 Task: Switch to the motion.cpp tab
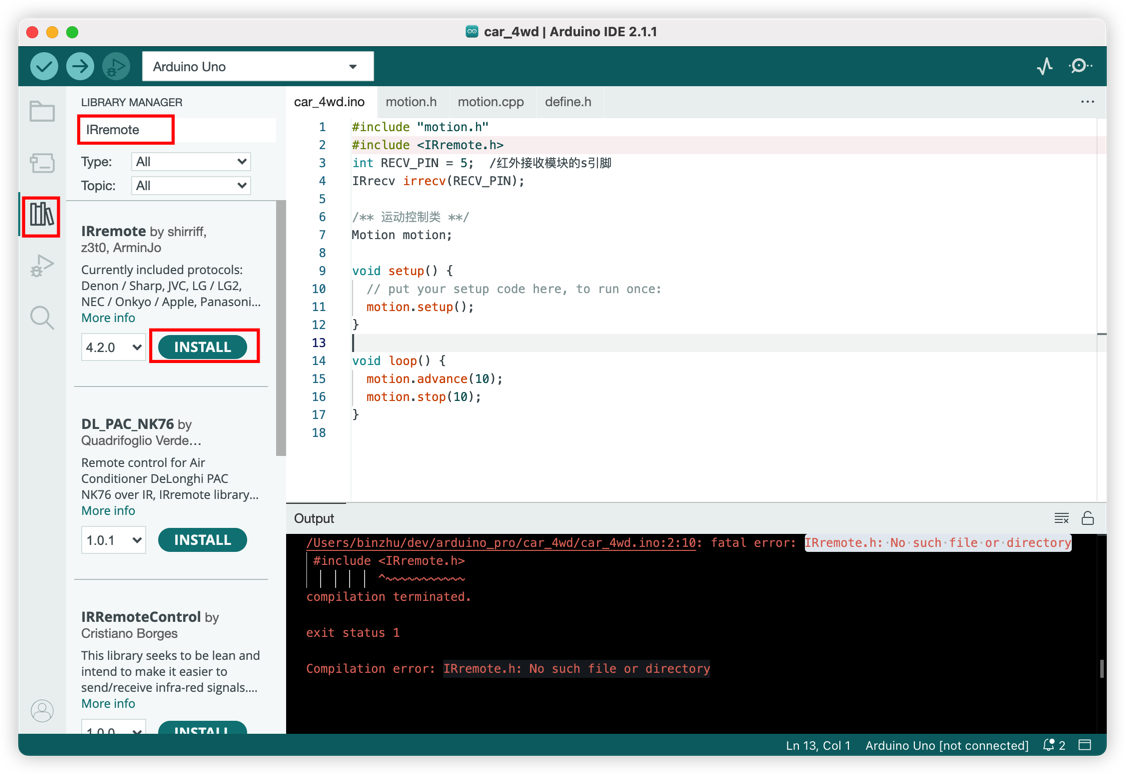pos(490,101)
